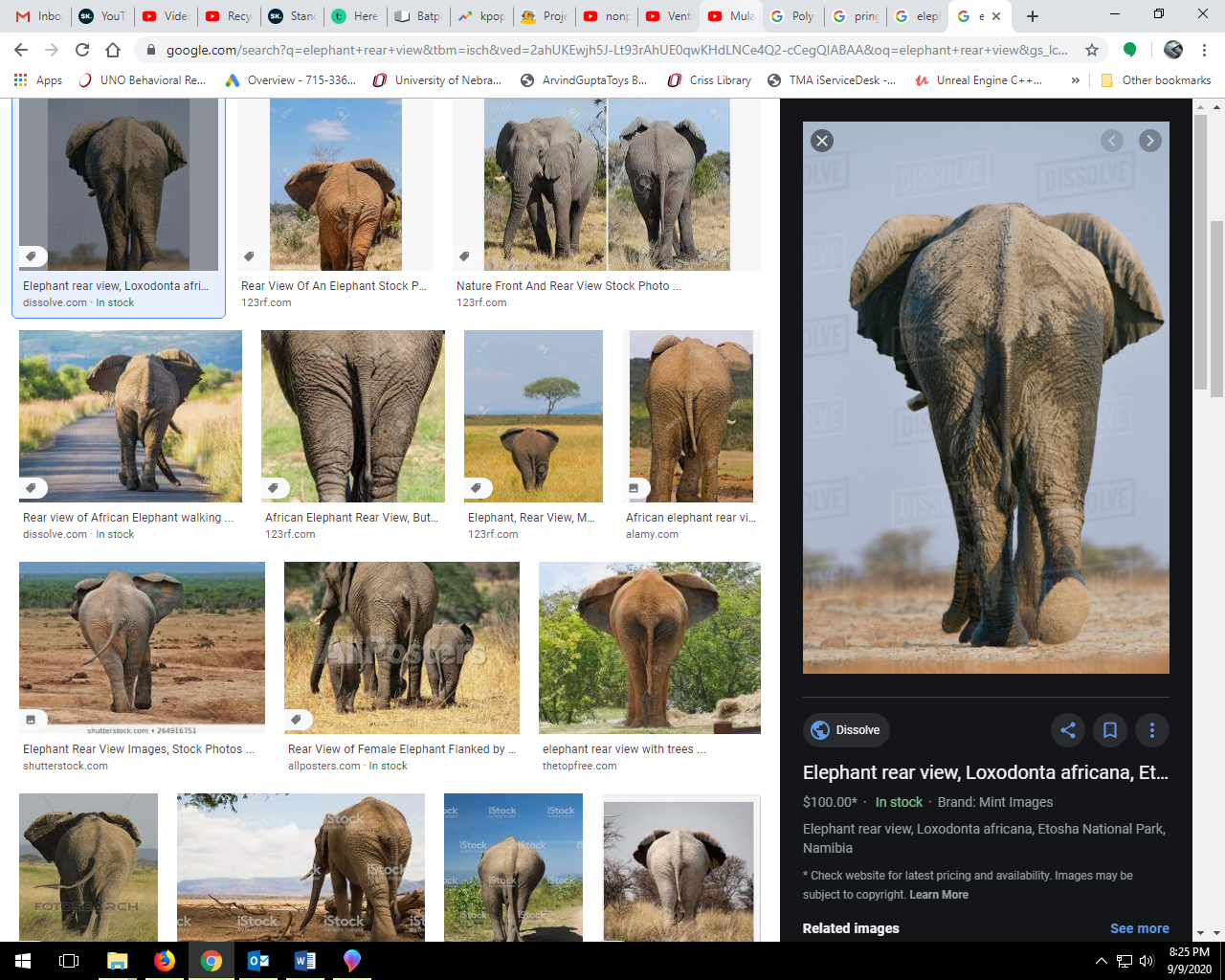The width and height of the screenshot is (1225, 980).
Task: Open 'Criss Library' bookmark
Action: 709,80
